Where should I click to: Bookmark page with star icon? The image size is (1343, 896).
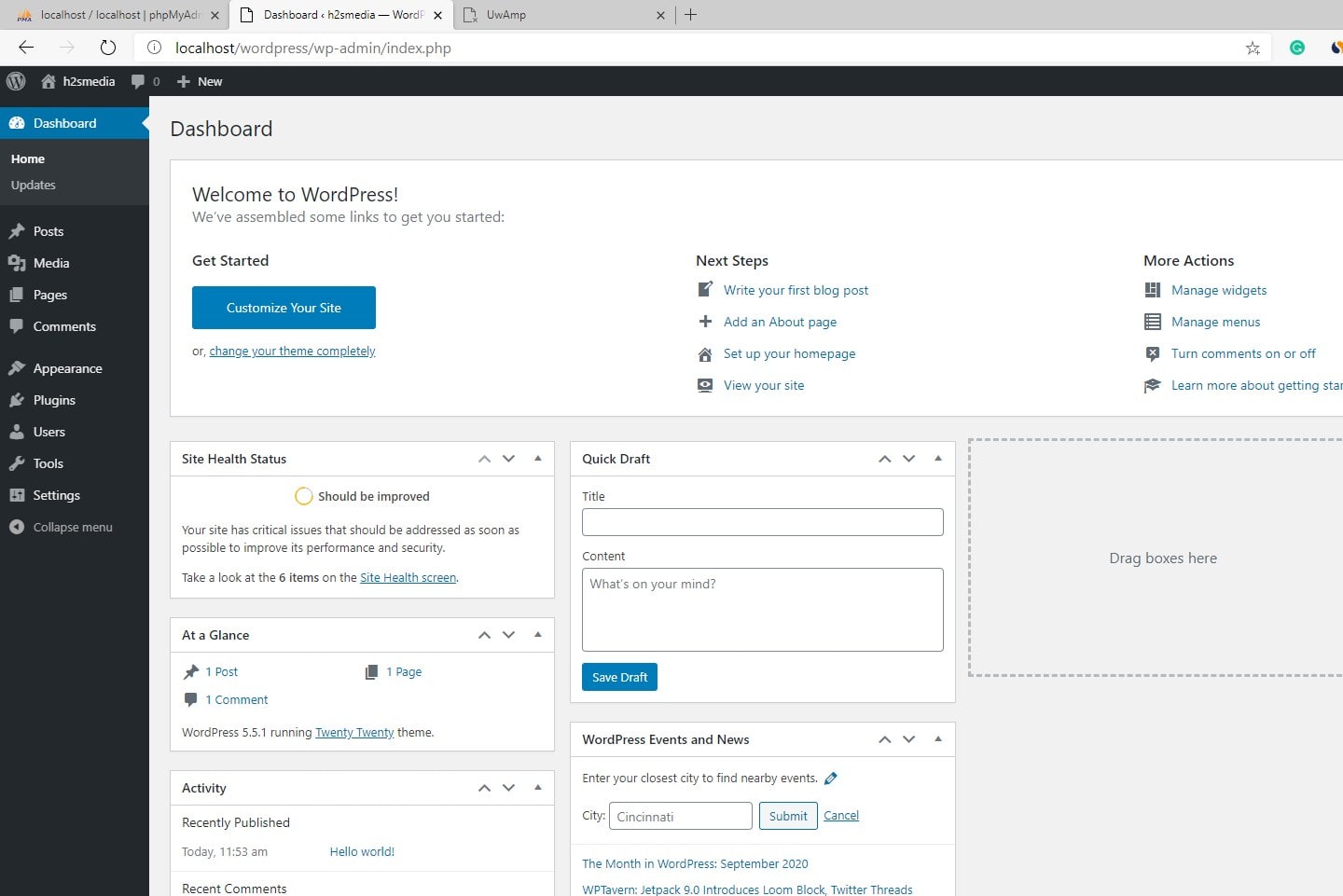pos(1253,48)
